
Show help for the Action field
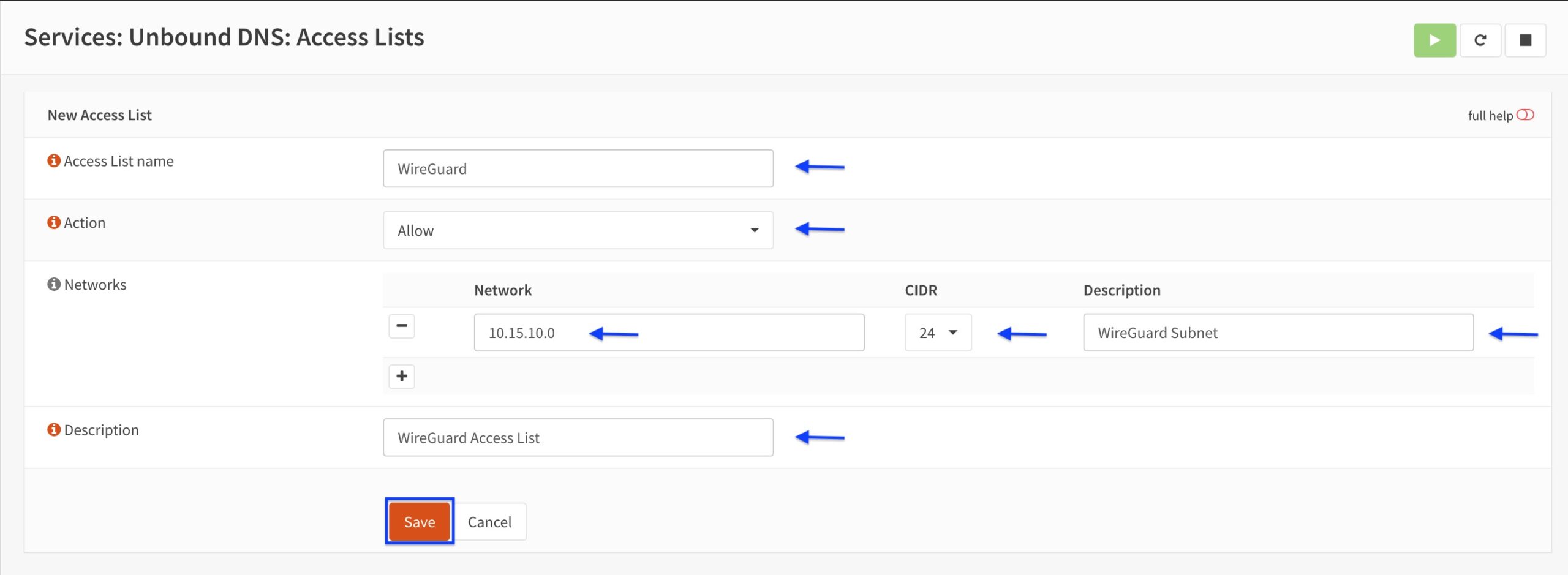[54, 222]
